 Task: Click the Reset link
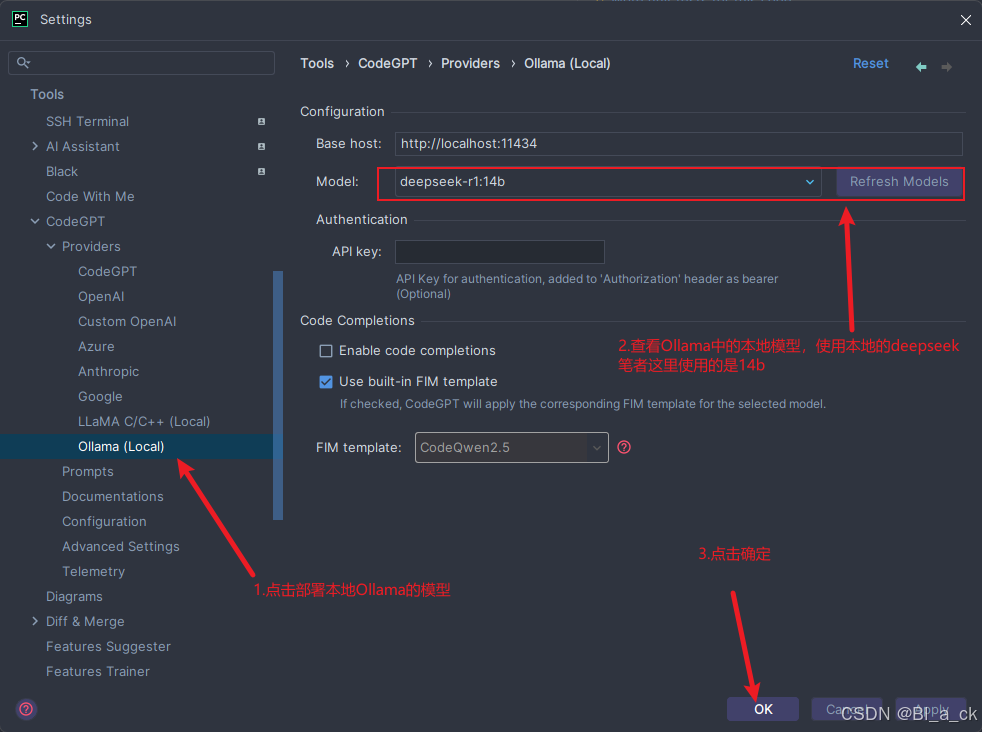tap(871, 63)
